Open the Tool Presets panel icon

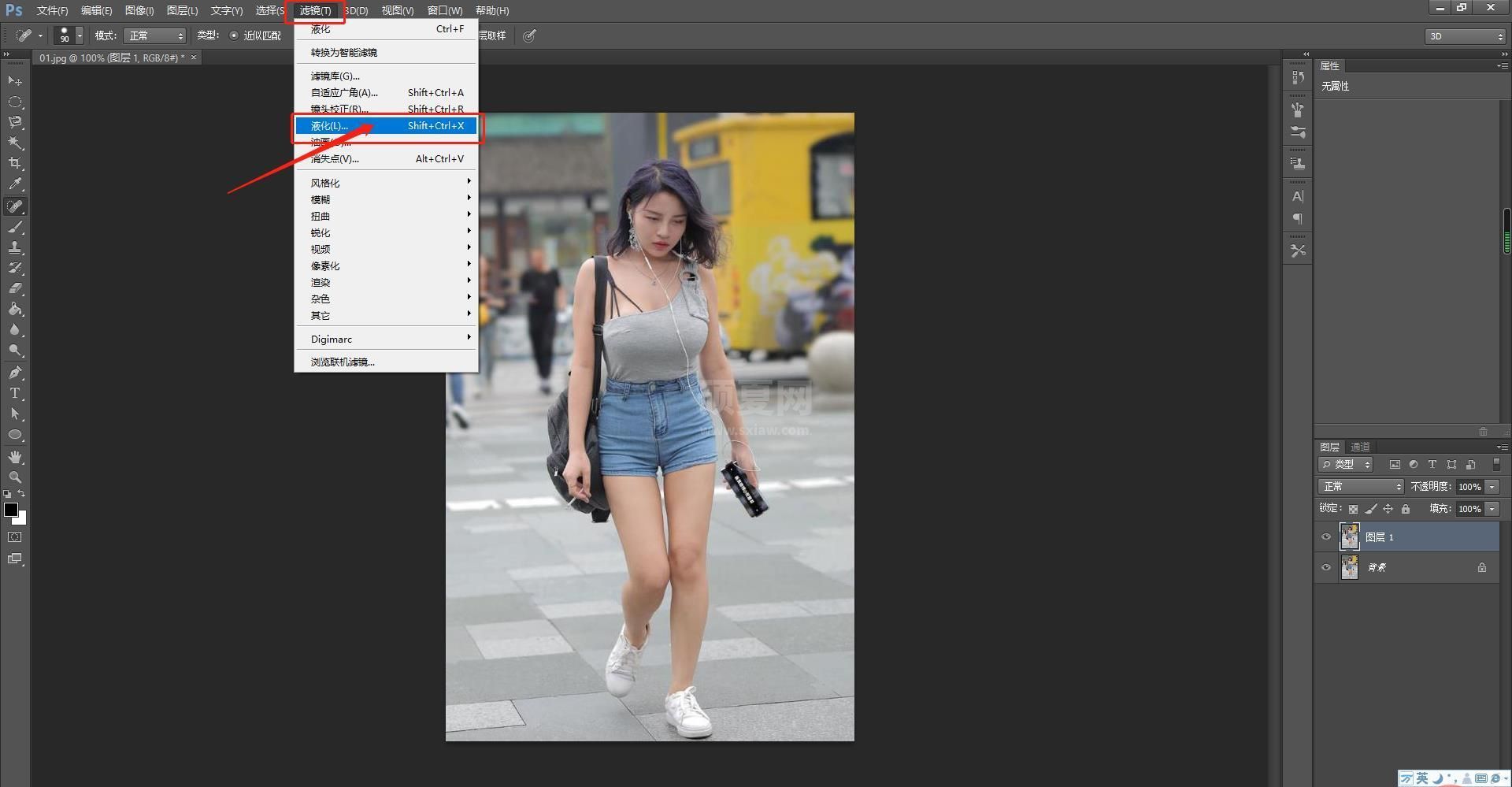(1298, 251)
